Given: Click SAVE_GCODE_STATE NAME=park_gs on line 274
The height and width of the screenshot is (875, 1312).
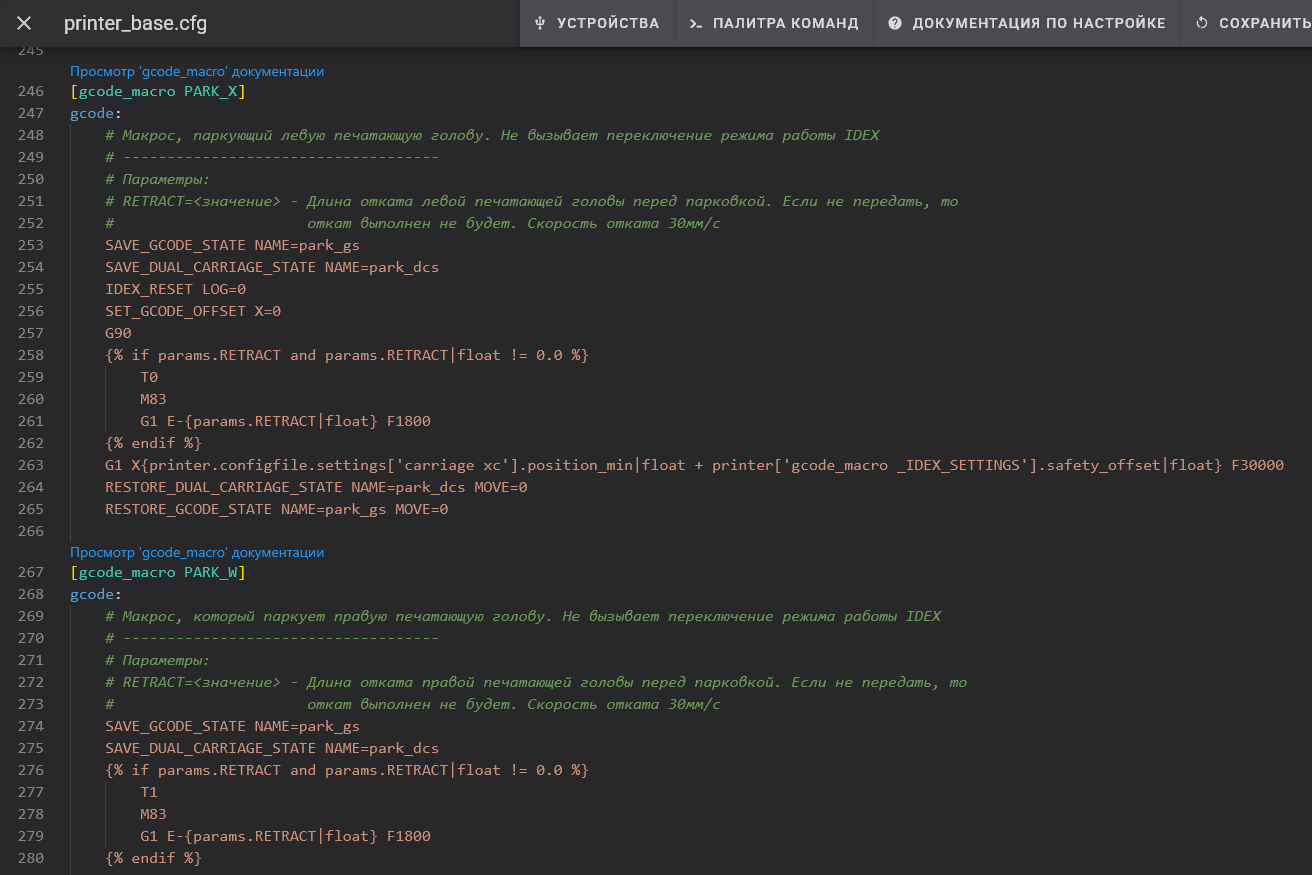Looking at the screenshot, I should 232,726.
